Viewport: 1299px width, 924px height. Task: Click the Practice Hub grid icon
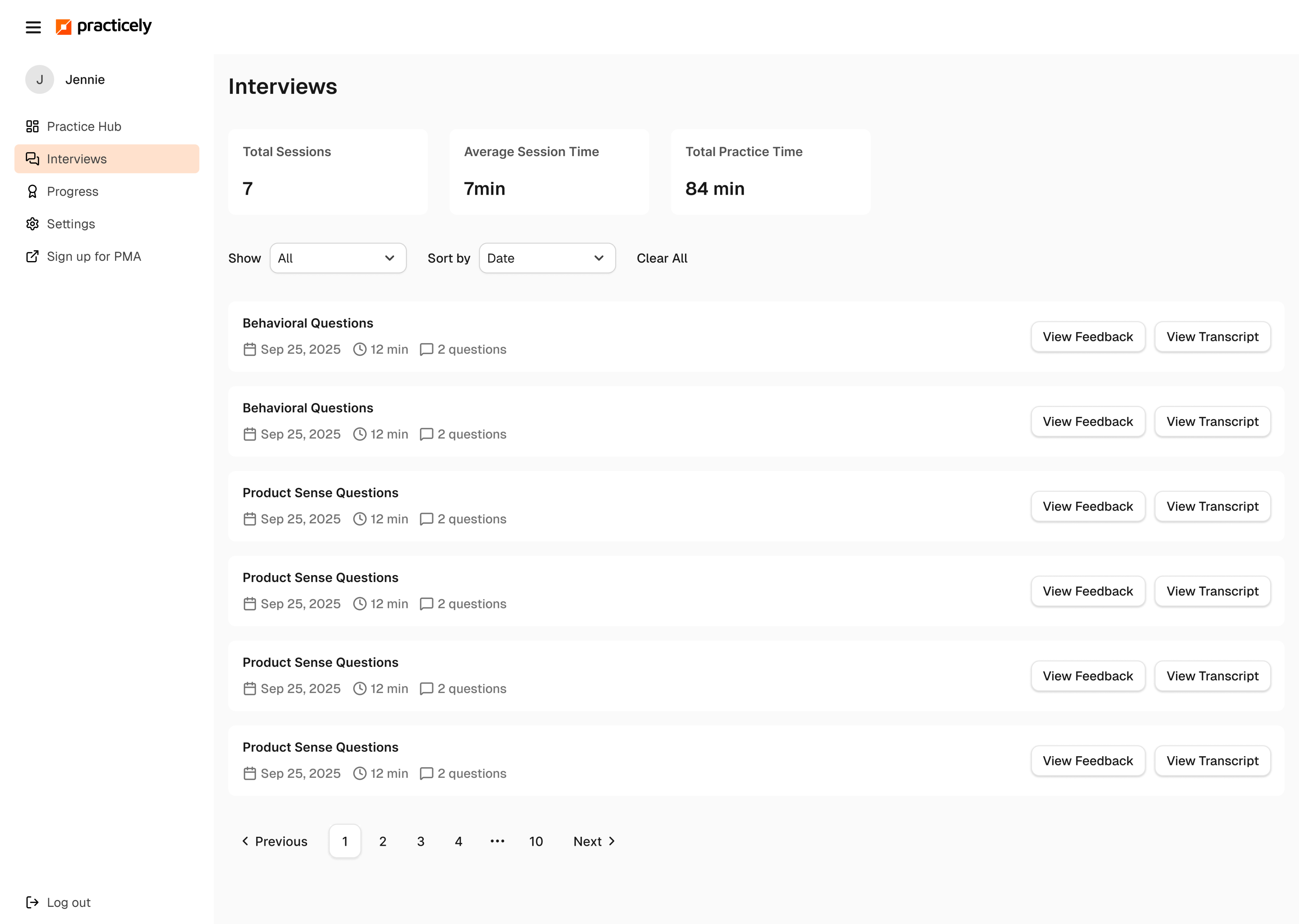(32, 126)
